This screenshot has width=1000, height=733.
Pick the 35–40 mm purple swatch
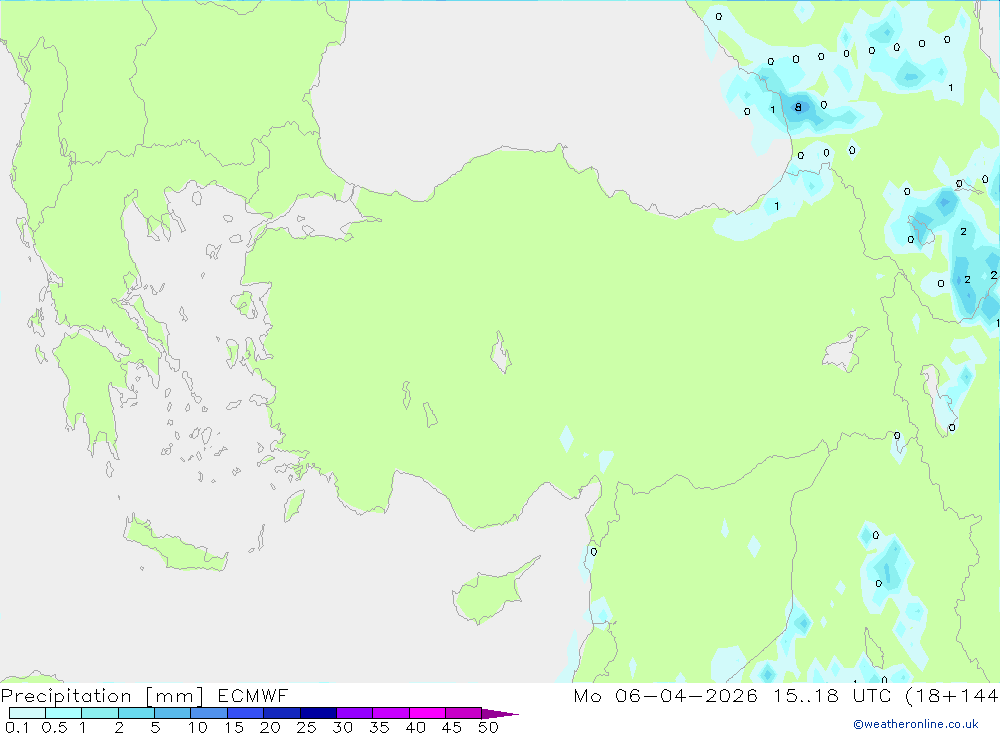[390, 713]
